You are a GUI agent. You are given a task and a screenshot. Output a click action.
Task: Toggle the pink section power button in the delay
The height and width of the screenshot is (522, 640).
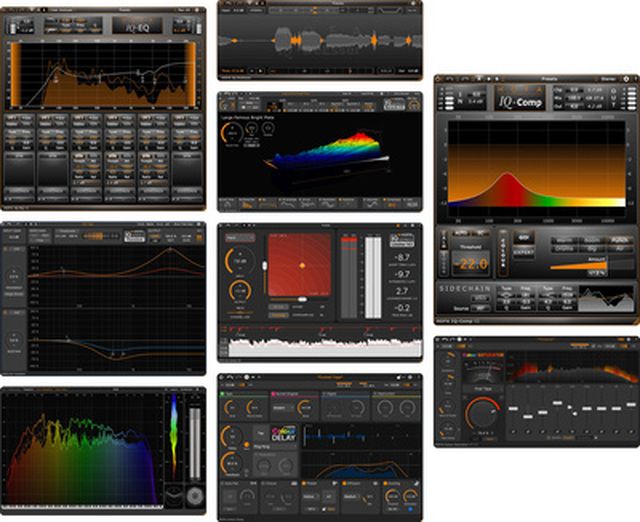coord(273,394)
